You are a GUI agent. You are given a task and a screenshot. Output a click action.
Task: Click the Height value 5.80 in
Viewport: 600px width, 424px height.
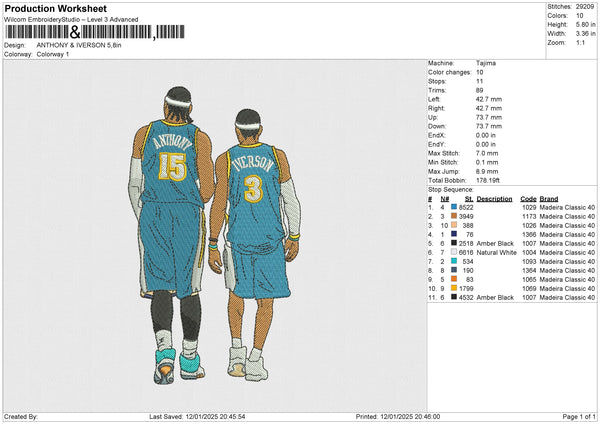point(585,24)
